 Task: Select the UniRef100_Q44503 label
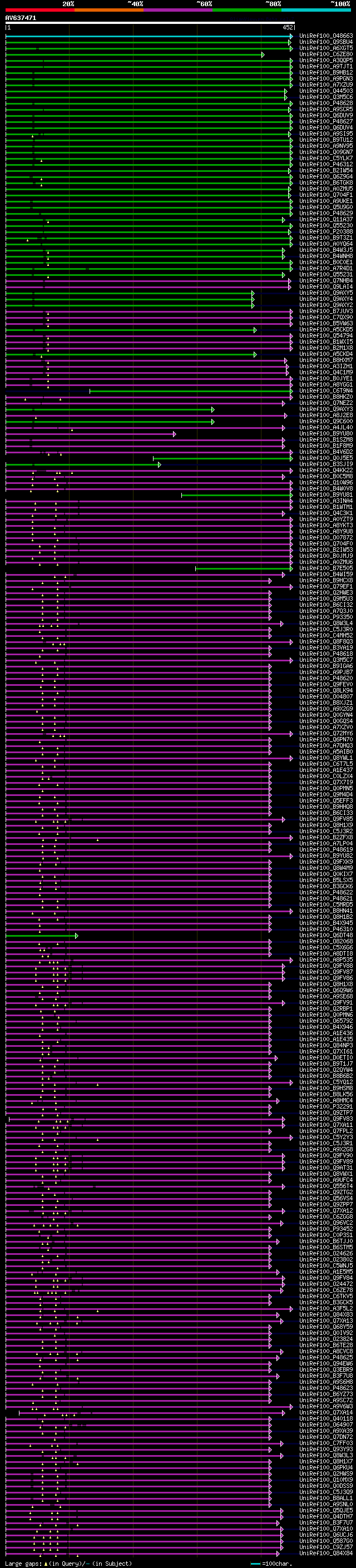click(325, 91)
